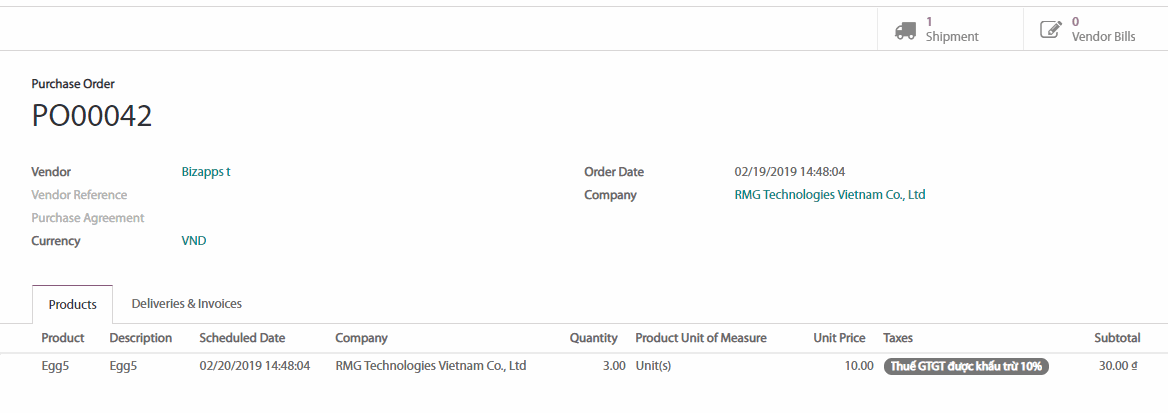This screenshot has height=413, width=1168.
Task: Sort by Scheduled Date column header
Action: point(242,338)
